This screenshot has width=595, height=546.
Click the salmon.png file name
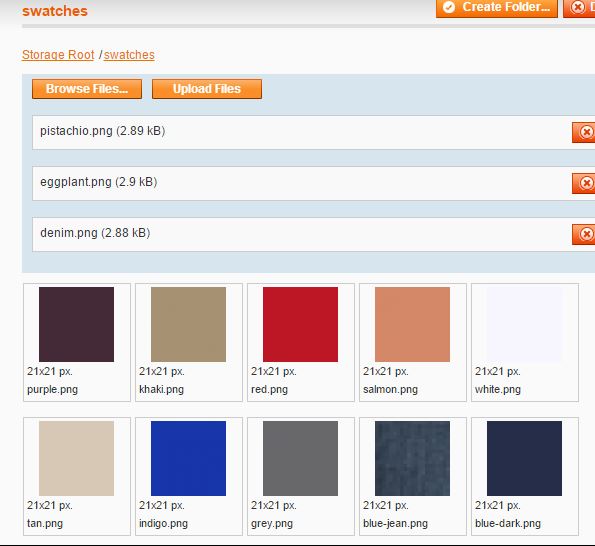click(x=390, y=390)
